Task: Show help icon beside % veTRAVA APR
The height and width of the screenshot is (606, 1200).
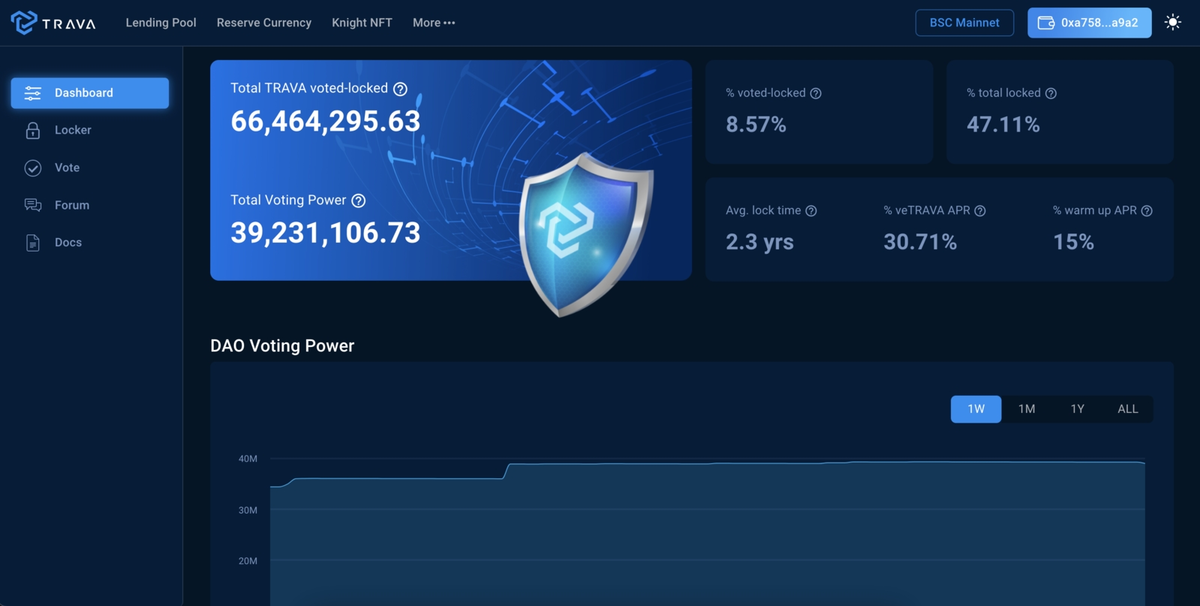Action: click(x=980, y=211)
